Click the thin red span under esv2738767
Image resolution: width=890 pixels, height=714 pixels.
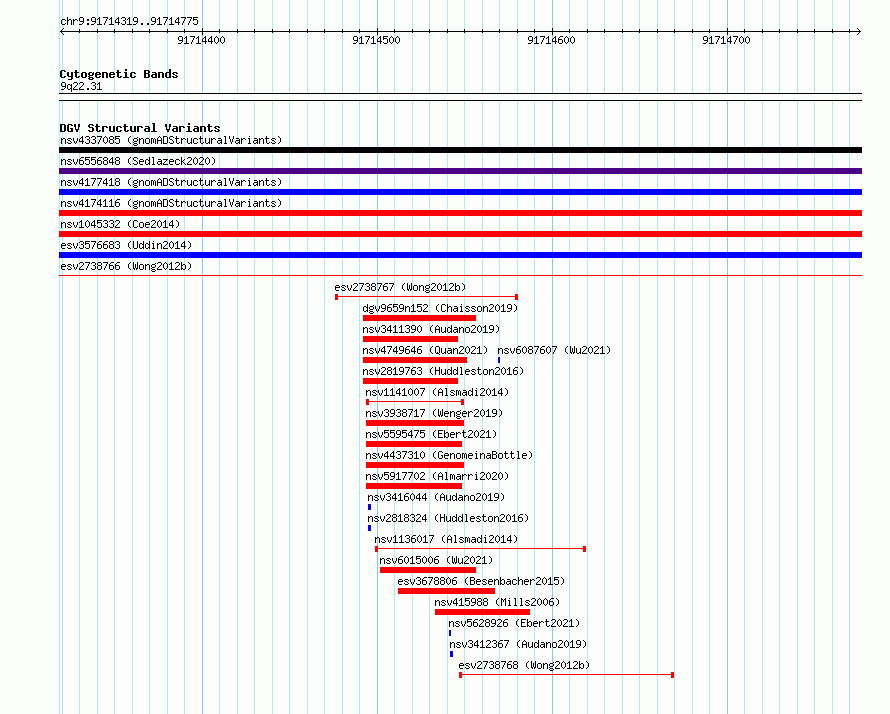[427, 297]
